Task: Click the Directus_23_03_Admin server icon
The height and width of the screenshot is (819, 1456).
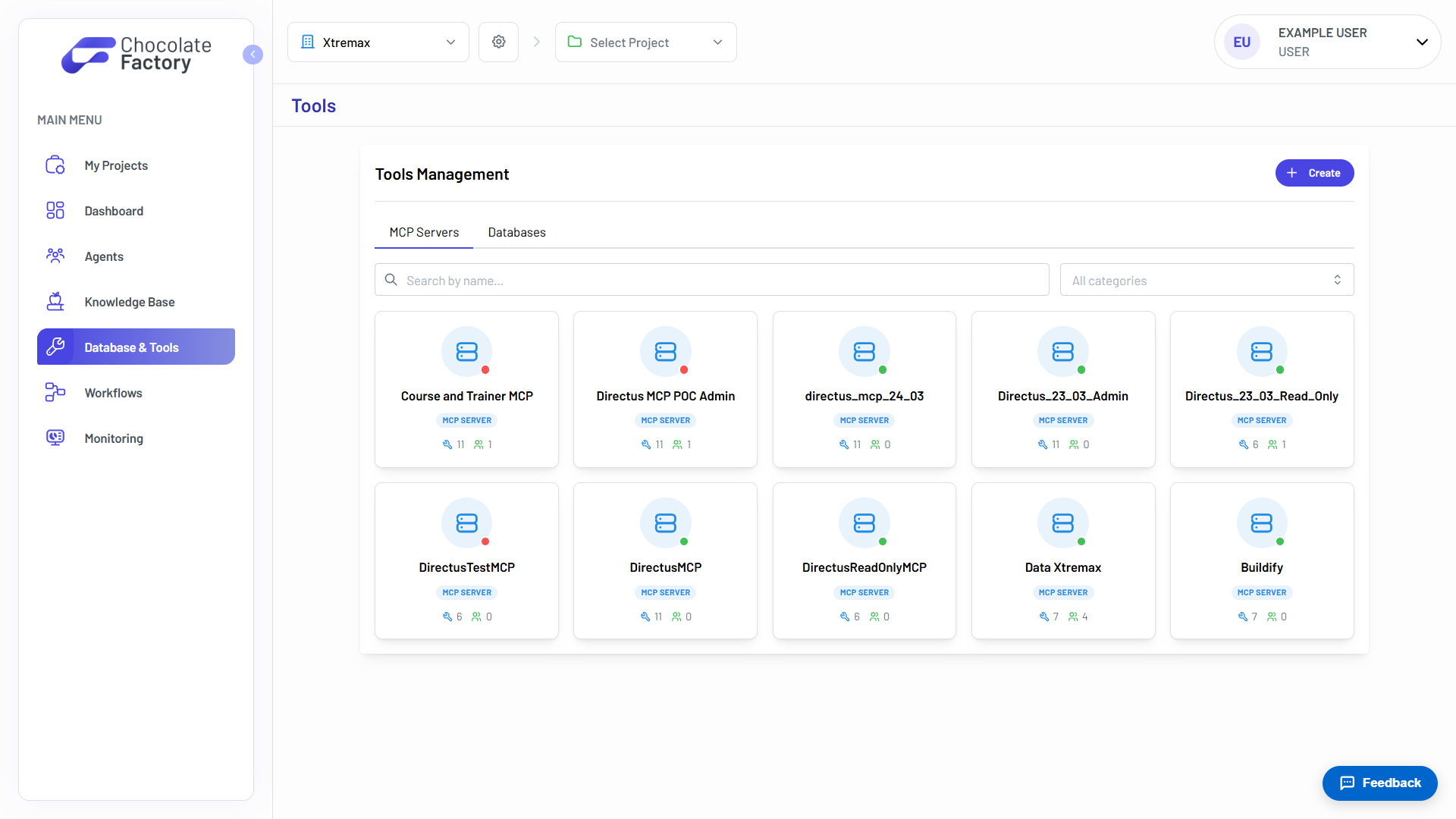Action: [1063, 352]
